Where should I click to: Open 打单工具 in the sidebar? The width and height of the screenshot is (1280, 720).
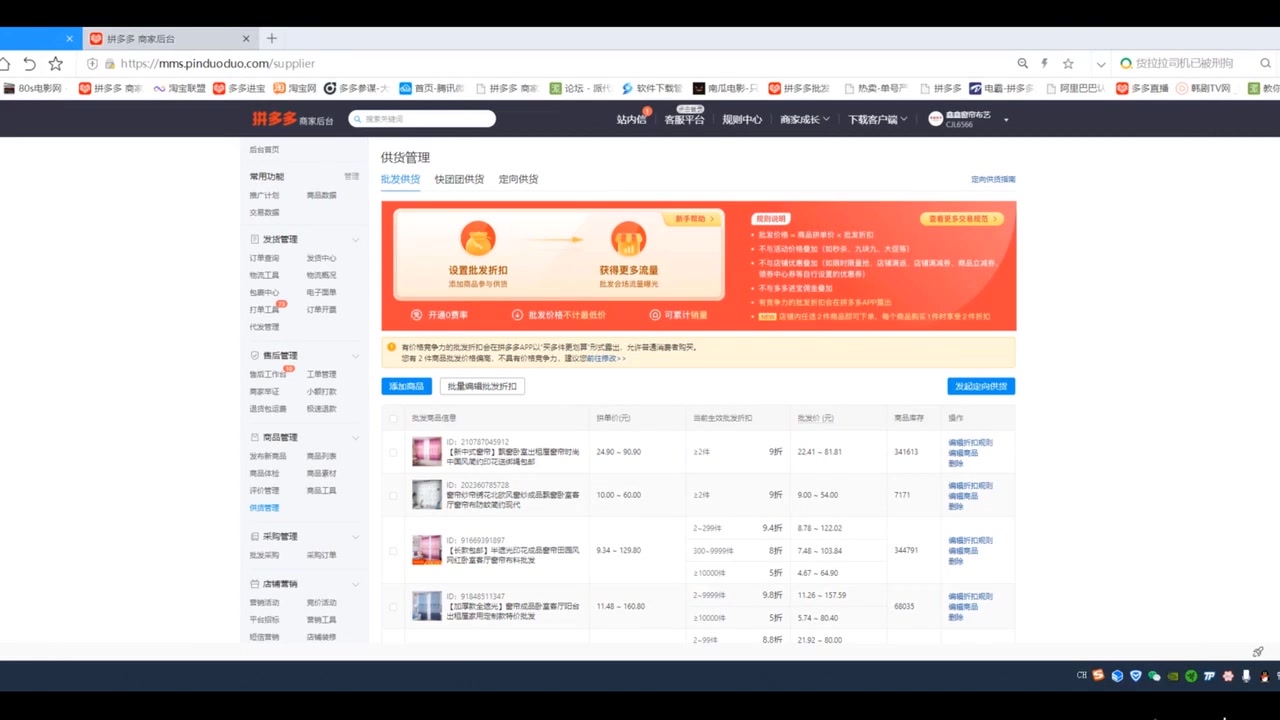[265, 310]
